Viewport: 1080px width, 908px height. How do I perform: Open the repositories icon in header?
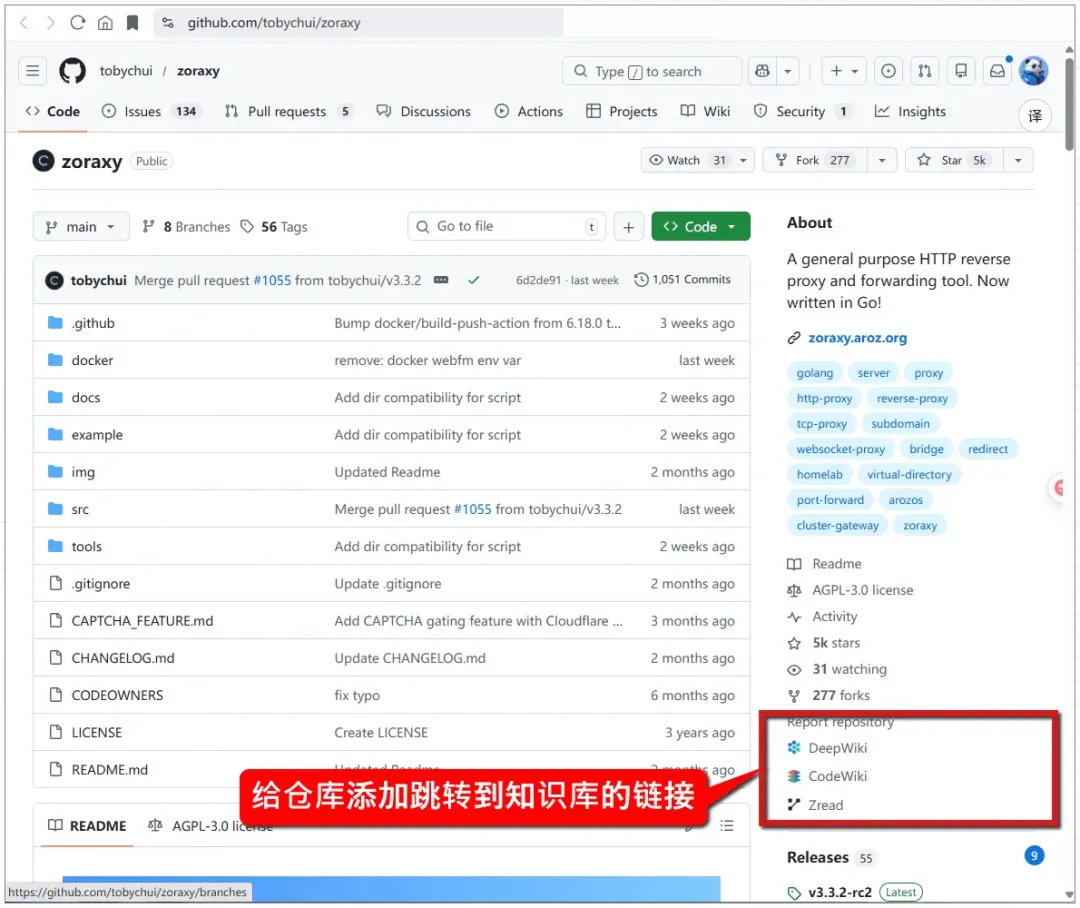coord(961,71)
